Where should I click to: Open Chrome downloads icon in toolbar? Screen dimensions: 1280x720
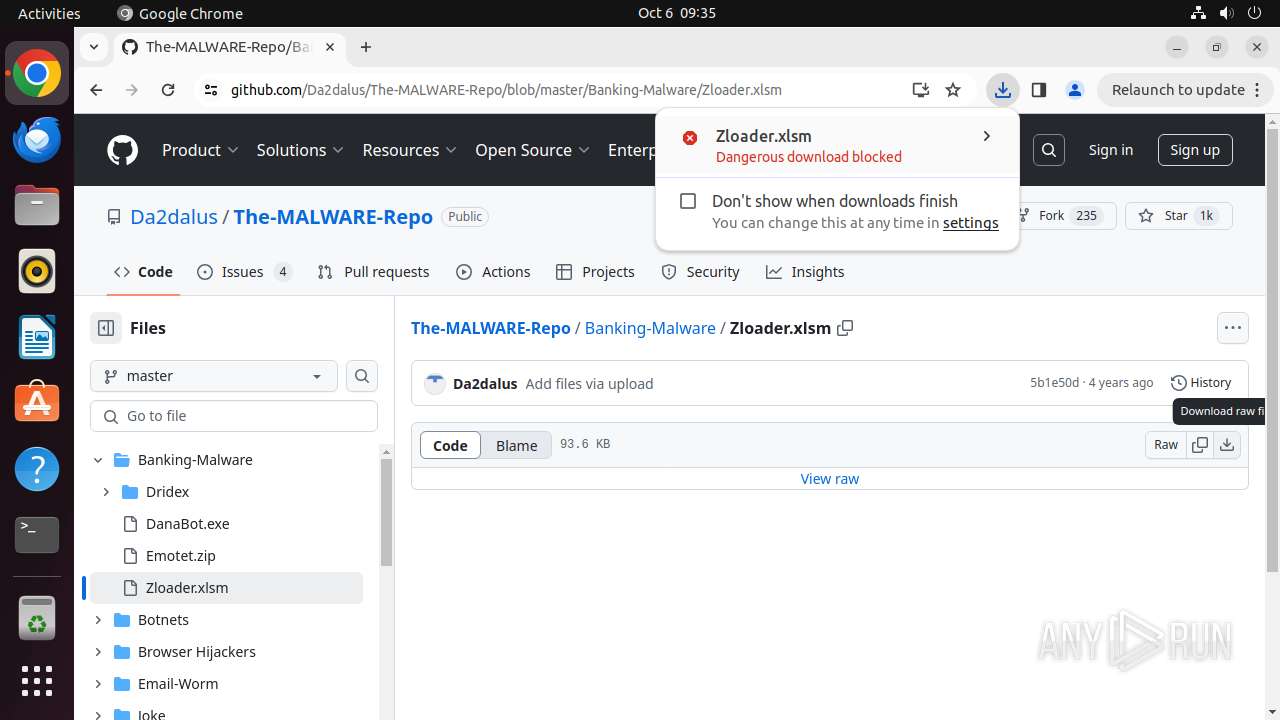(1002, 90)
